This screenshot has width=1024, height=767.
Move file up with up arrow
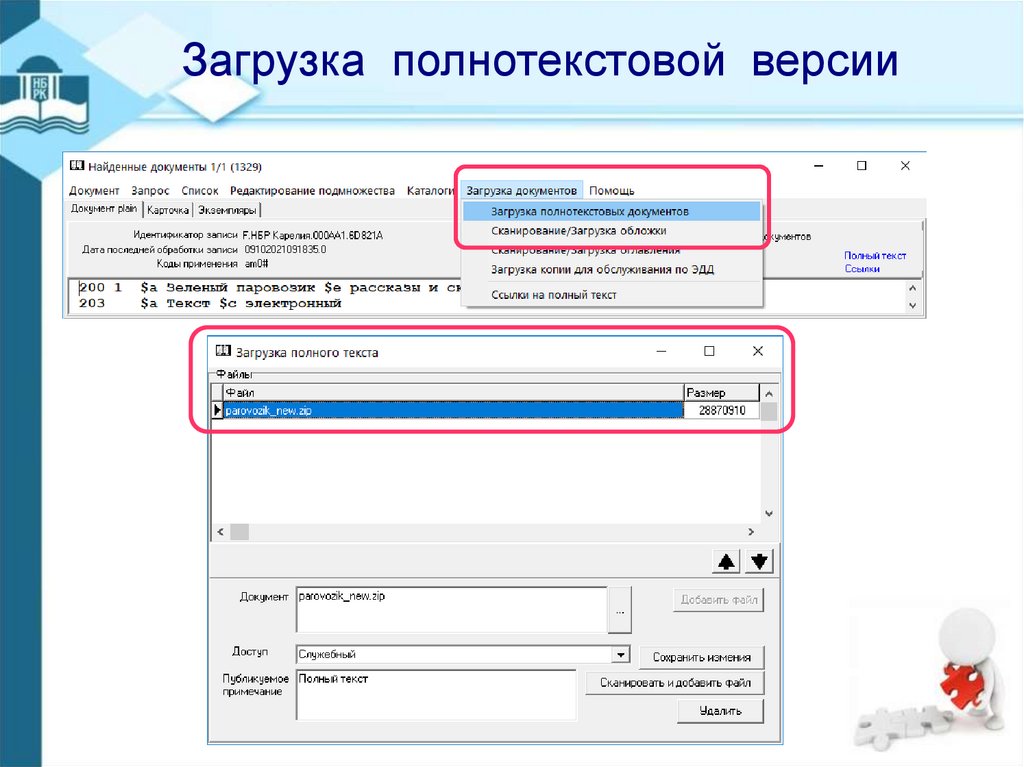click(x=726, y=561)
